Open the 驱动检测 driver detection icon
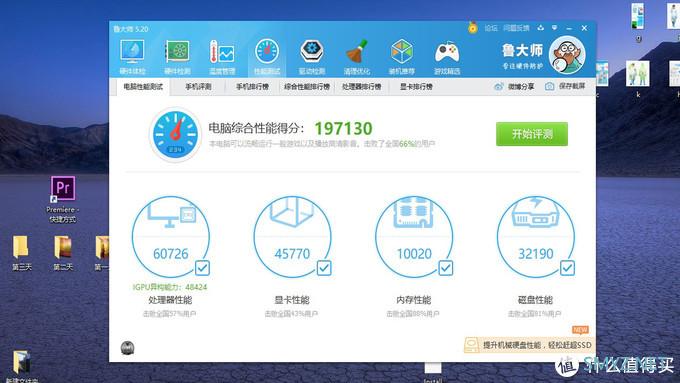Image resolution: width=680 pixels, height=383 pixels. pyautogui.click(x=312, y=56)
